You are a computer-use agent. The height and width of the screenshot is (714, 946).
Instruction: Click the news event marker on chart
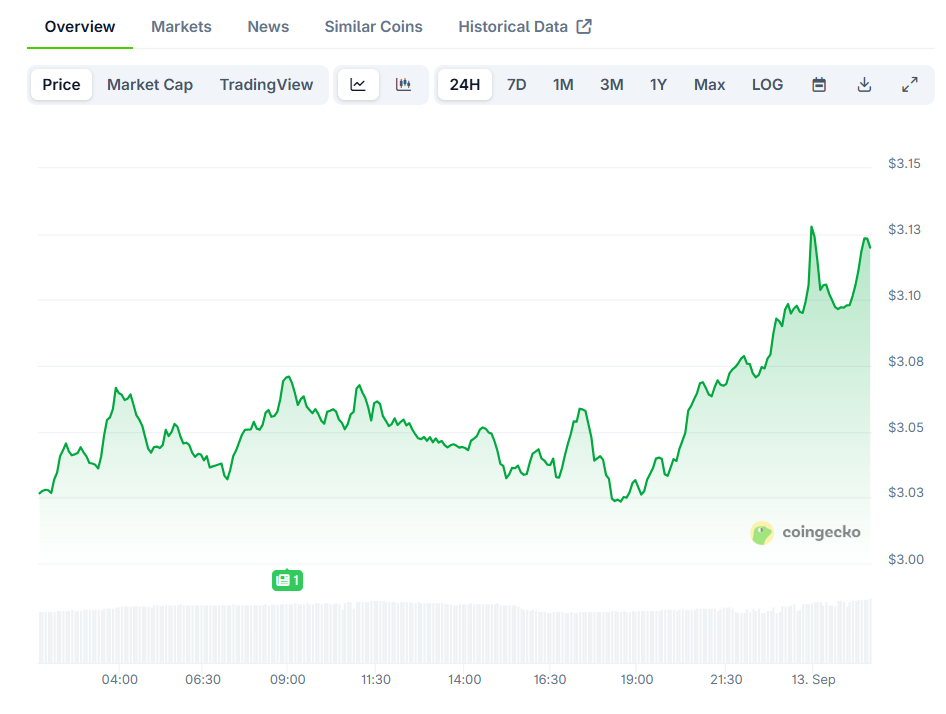click(287, 580)
